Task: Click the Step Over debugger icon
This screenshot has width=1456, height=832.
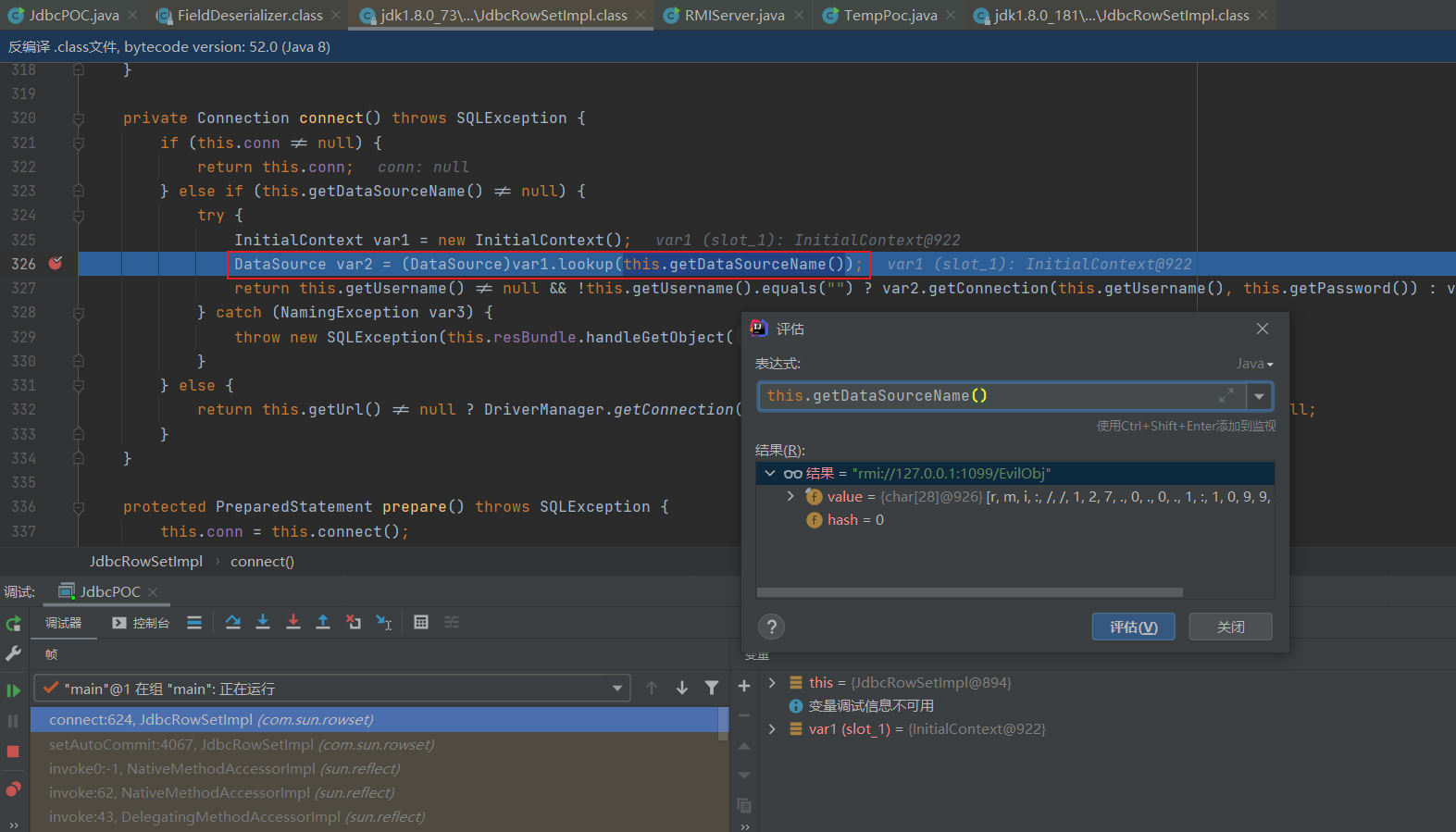Action: click(233, 623)
